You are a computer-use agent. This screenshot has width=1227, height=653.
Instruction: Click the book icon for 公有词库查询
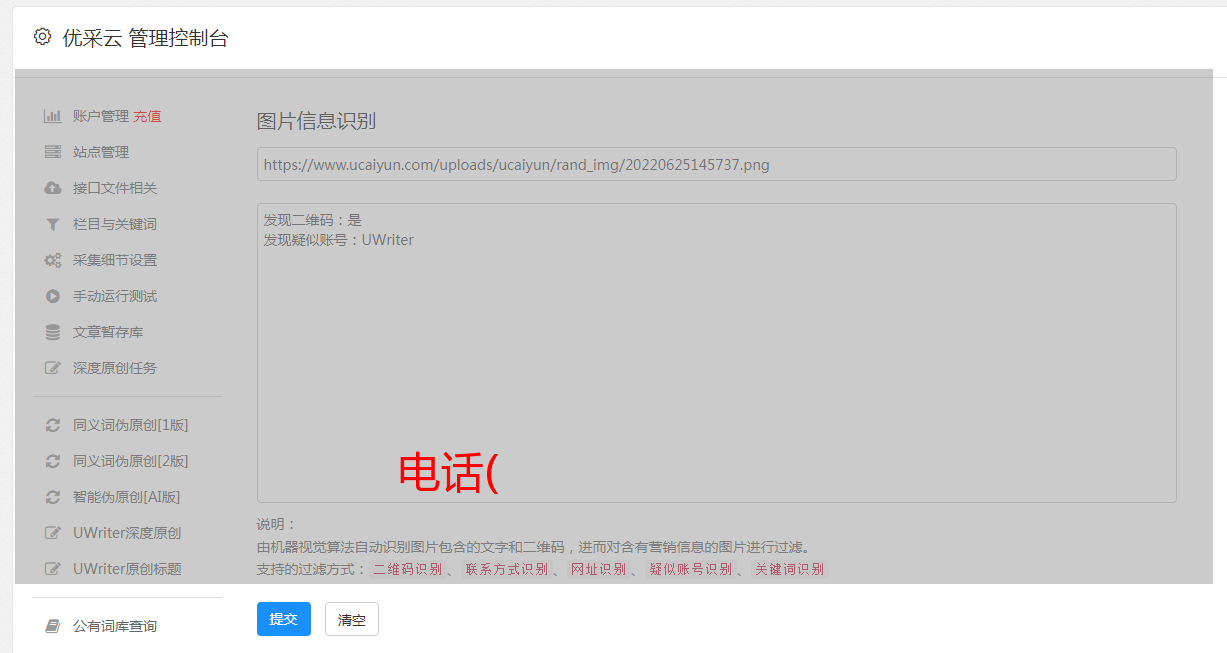point(53,626)
